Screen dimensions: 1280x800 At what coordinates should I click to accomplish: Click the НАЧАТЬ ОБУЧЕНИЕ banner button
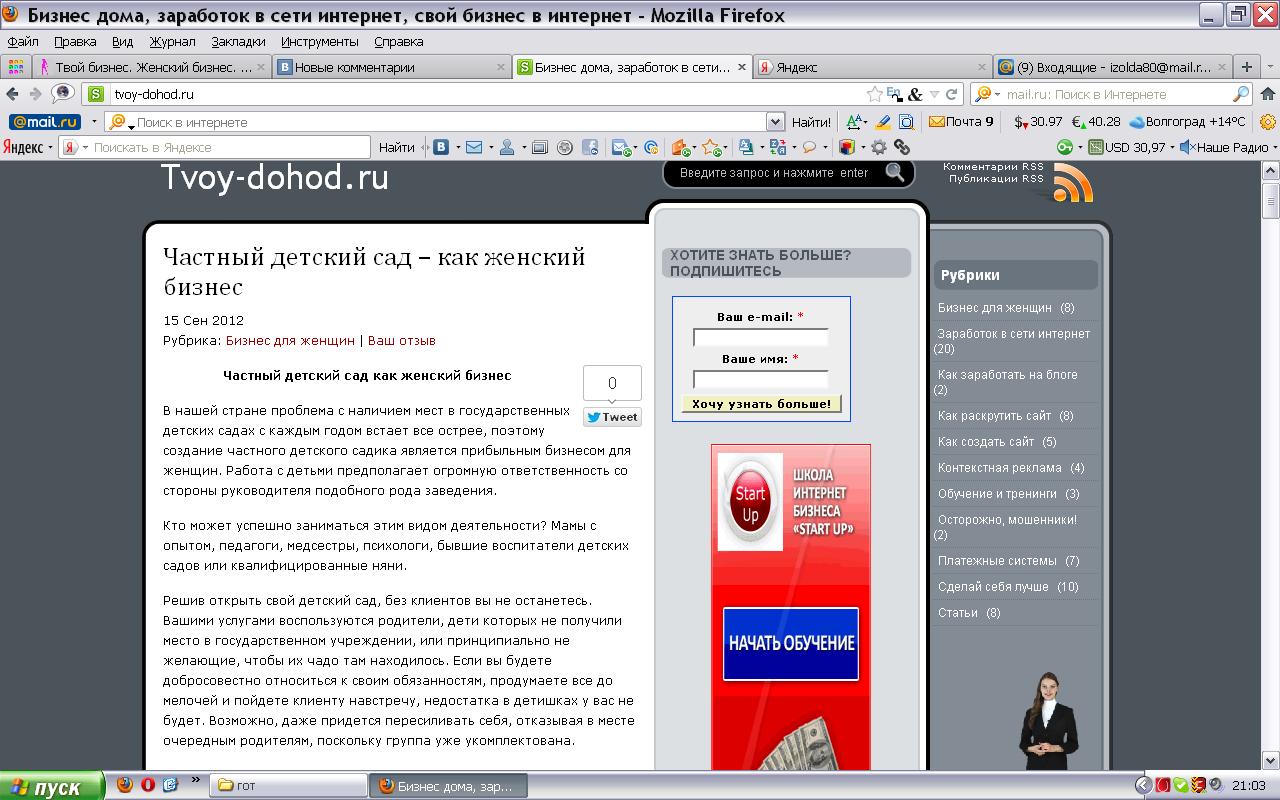coord(791,643)
